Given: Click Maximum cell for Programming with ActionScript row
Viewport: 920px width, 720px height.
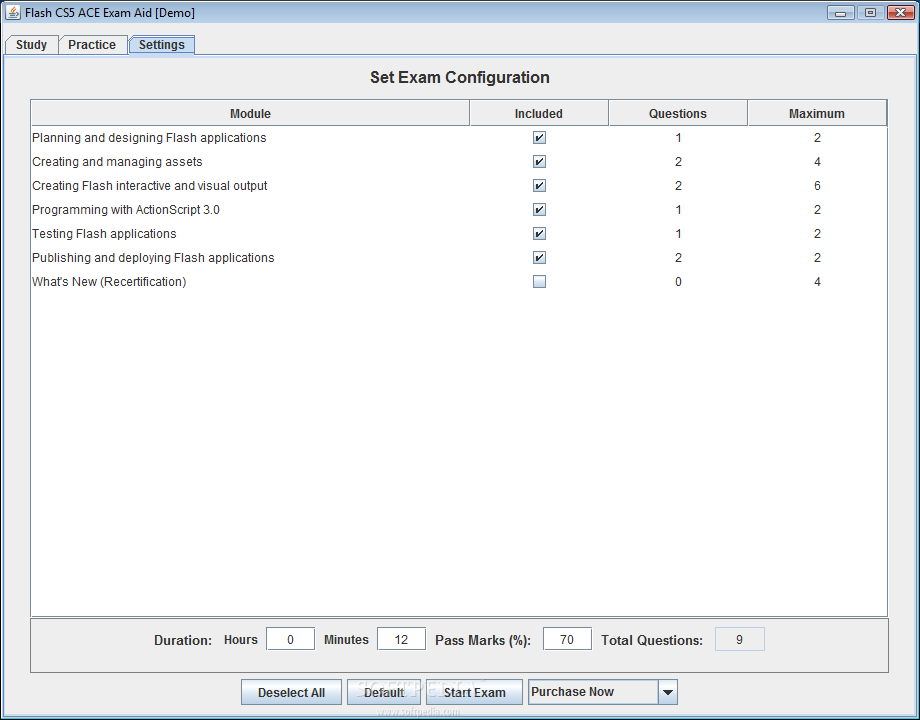Looking at the screenshot, I should click(x=817, y=209).
